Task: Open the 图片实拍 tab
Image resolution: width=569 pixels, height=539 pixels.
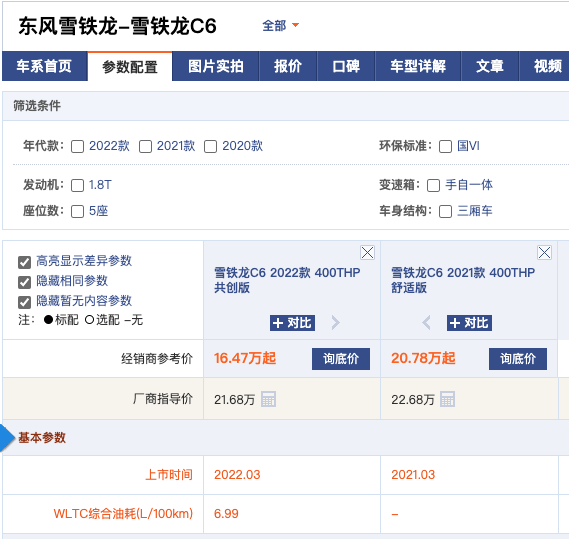Action: coord(216,66)
